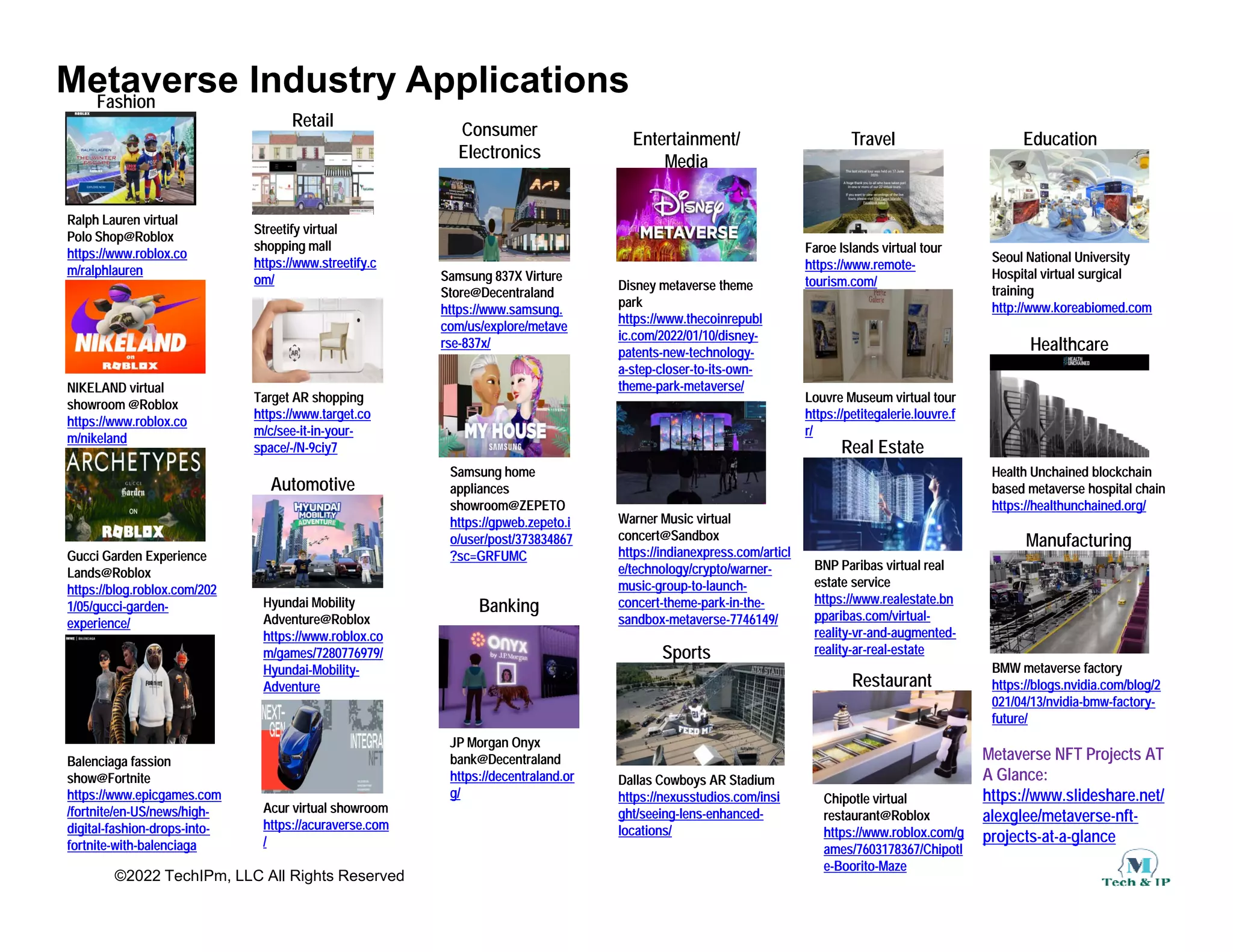Open the Hyundai Mobility Adventure Roblox link

[x=323, y=661]
